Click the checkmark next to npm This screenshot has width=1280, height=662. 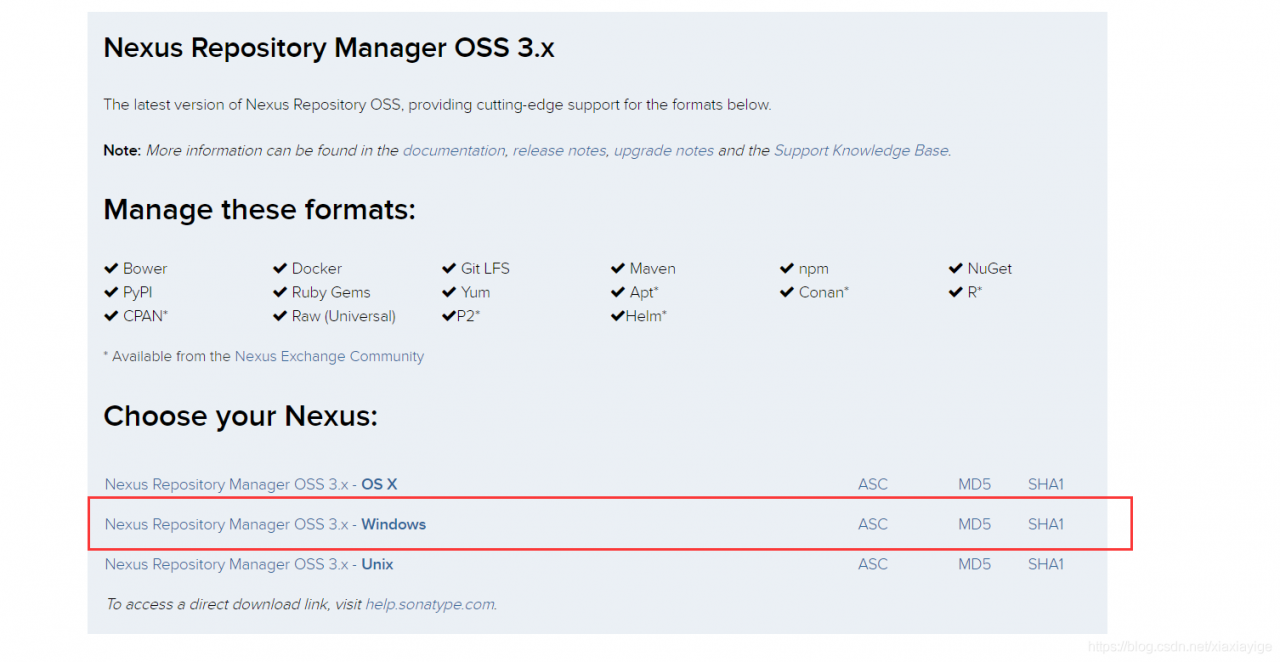point(787,268)
